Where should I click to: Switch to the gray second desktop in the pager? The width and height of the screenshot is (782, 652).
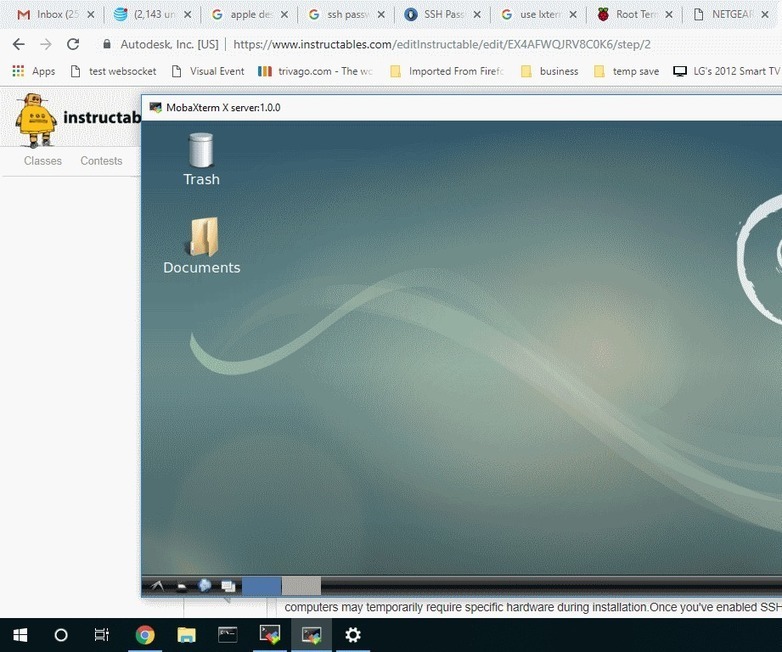point(301,586)
